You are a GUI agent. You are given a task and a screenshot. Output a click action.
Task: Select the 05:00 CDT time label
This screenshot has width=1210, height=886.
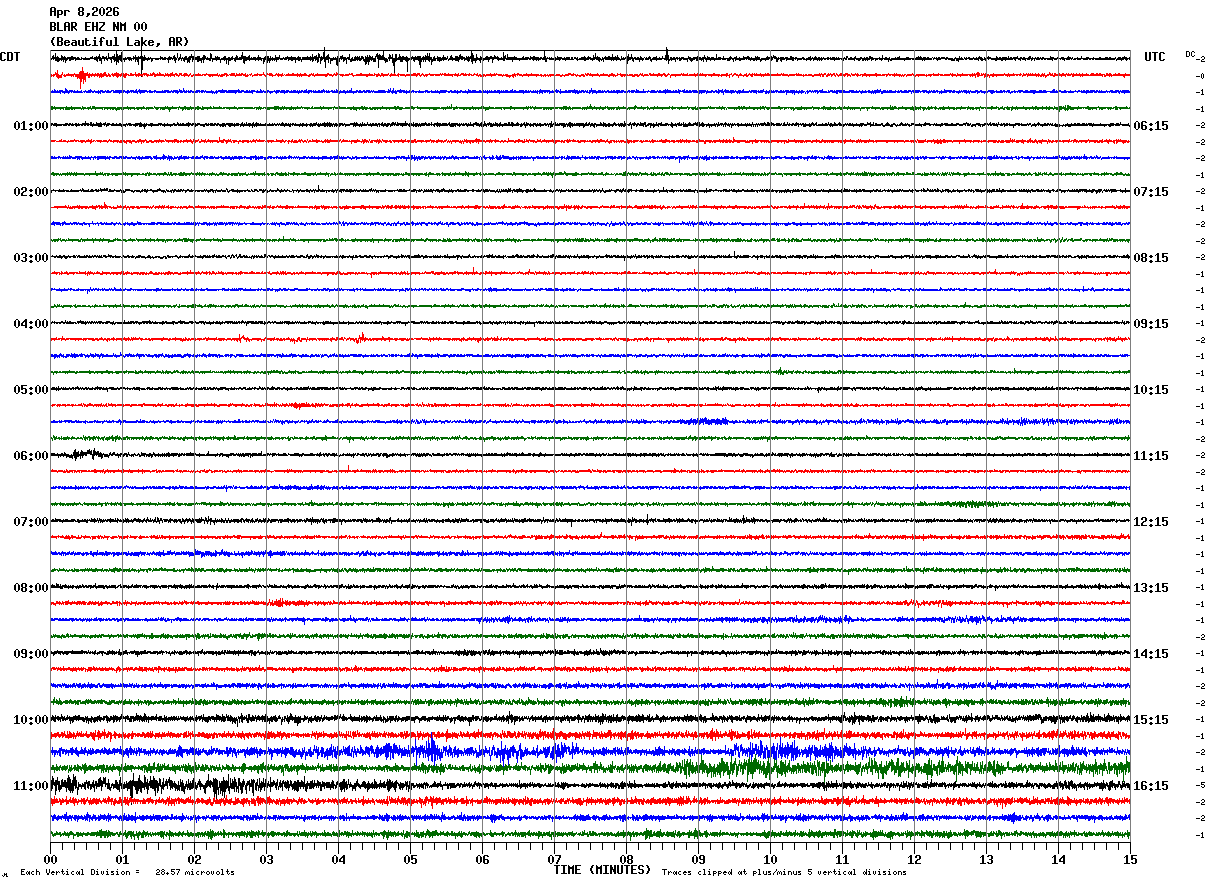[x=31, y=390]
